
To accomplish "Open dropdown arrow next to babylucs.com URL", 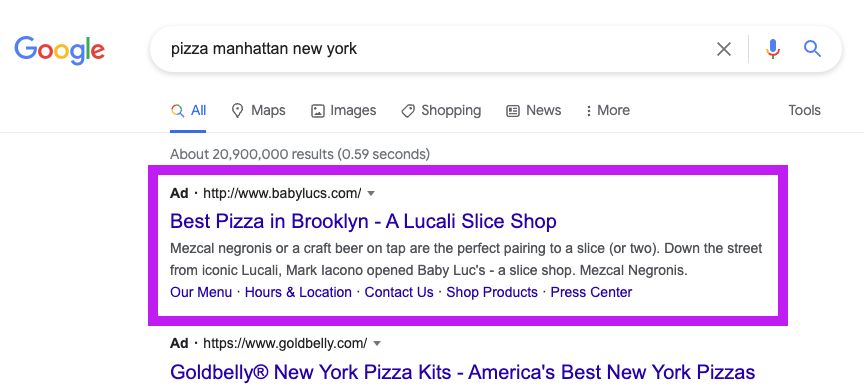I will click(371, 193).
